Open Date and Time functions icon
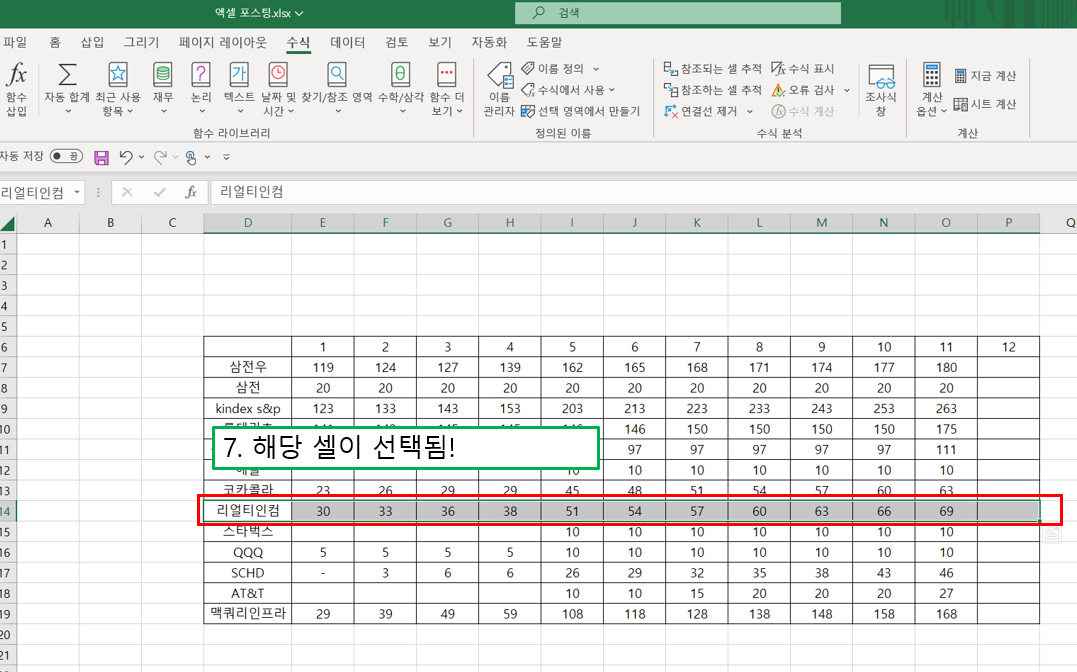1077x672 pixels. 277,74
